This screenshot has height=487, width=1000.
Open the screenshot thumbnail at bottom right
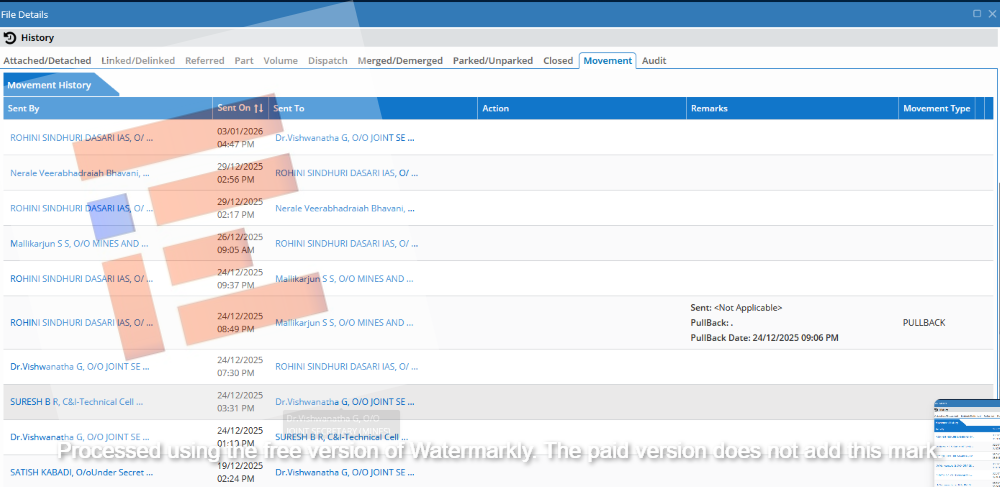click(x=966, y=442)
